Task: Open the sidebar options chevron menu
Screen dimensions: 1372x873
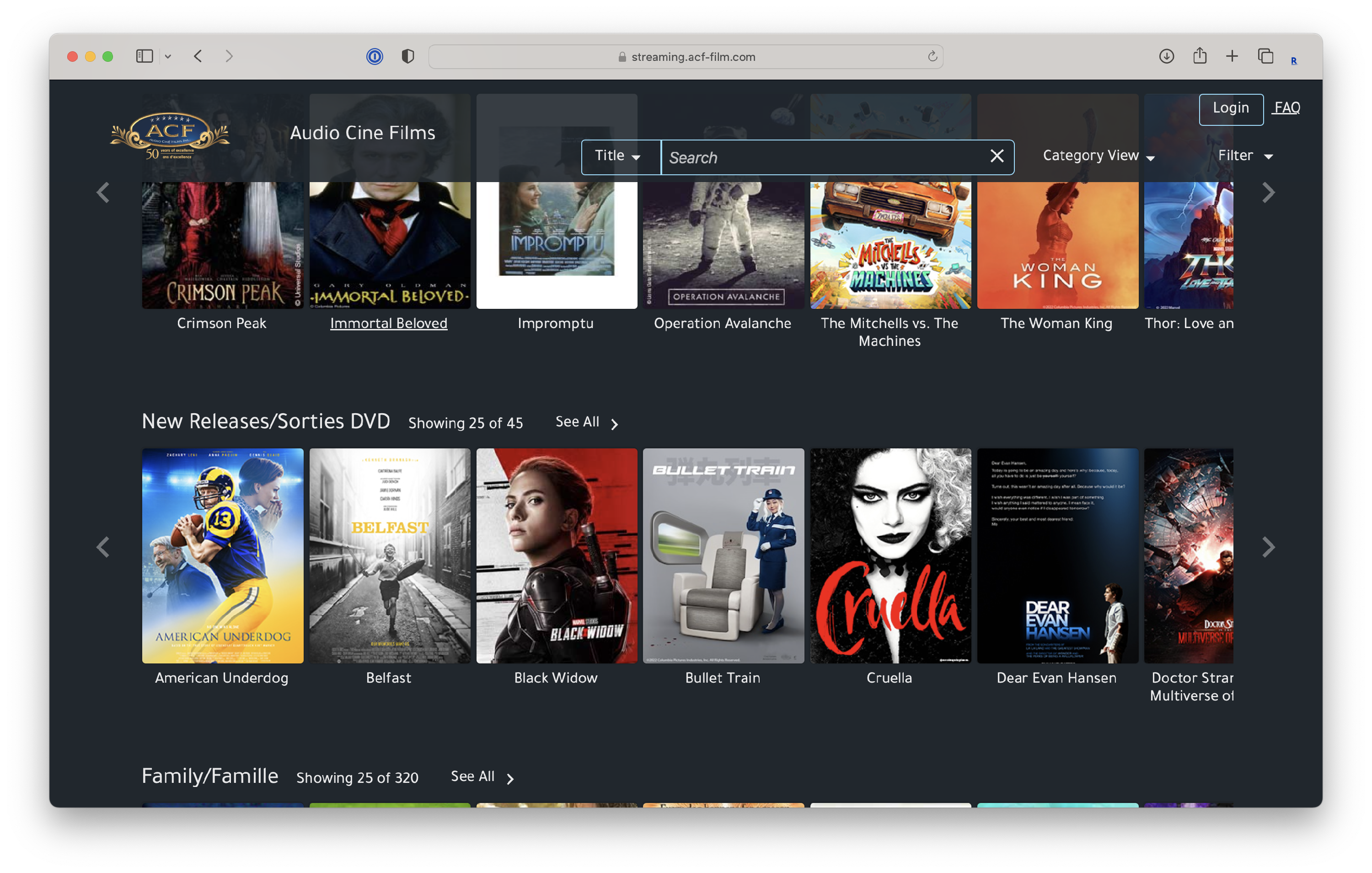Action: (168, 56)
